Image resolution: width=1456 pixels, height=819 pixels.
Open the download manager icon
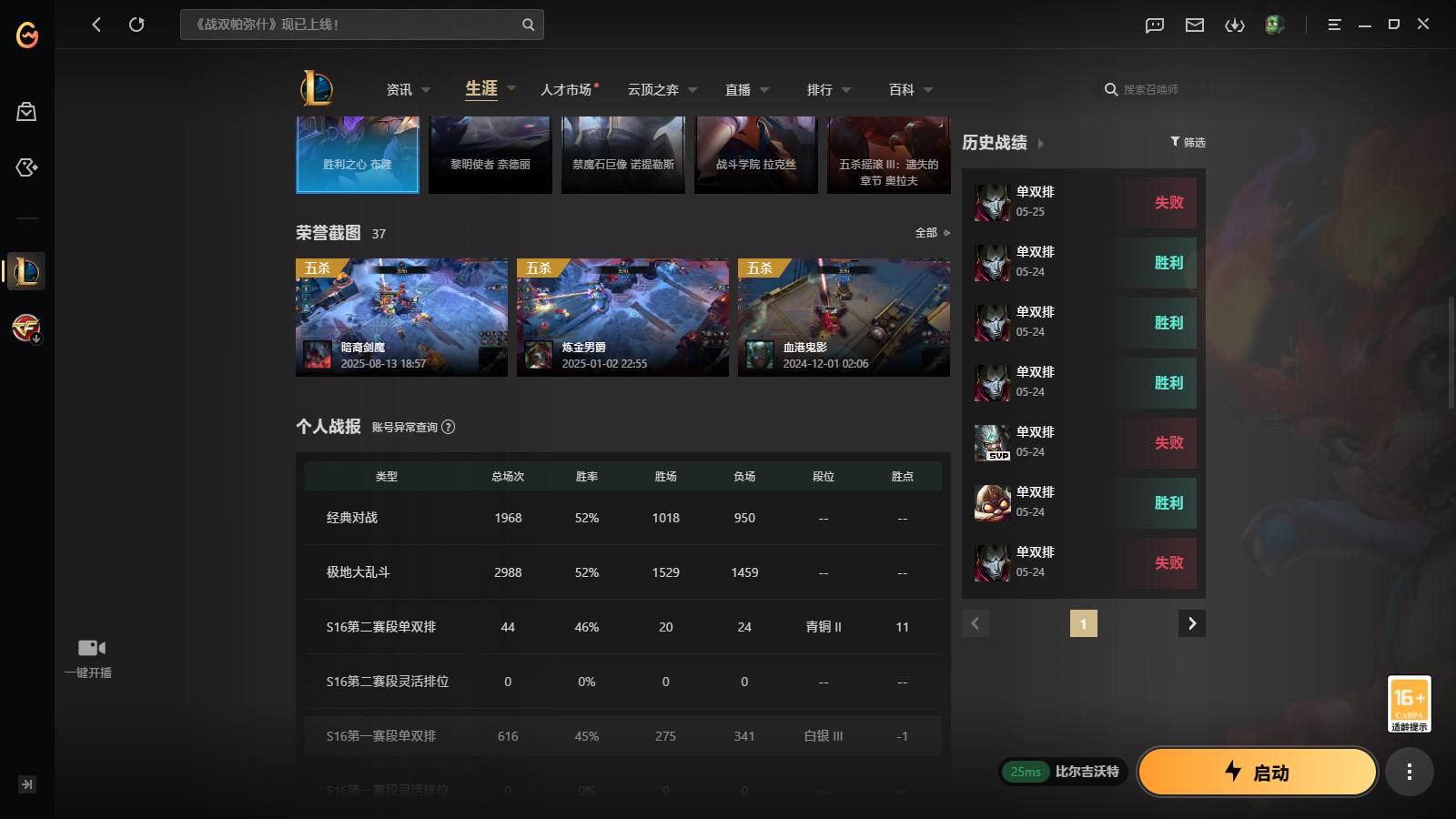(1235, 25)
